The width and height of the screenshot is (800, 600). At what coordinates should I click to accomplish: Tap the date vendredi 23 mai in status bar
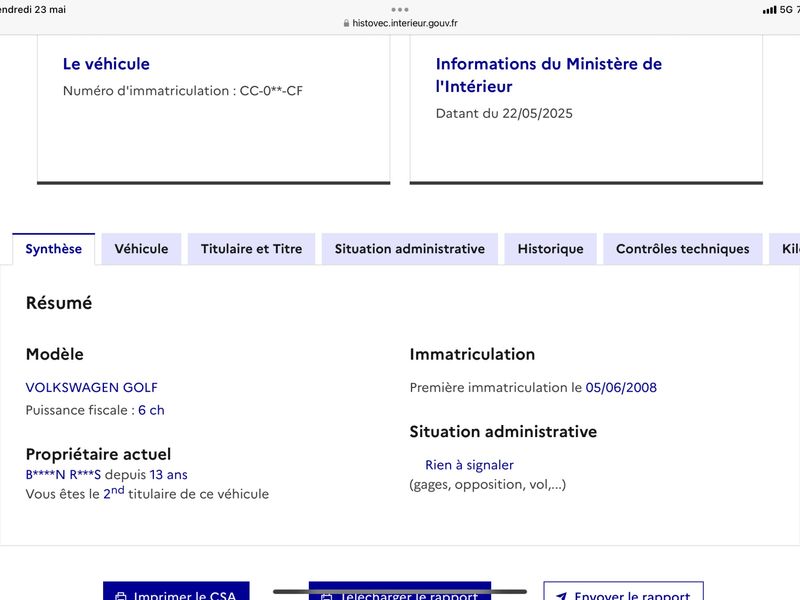33,10
